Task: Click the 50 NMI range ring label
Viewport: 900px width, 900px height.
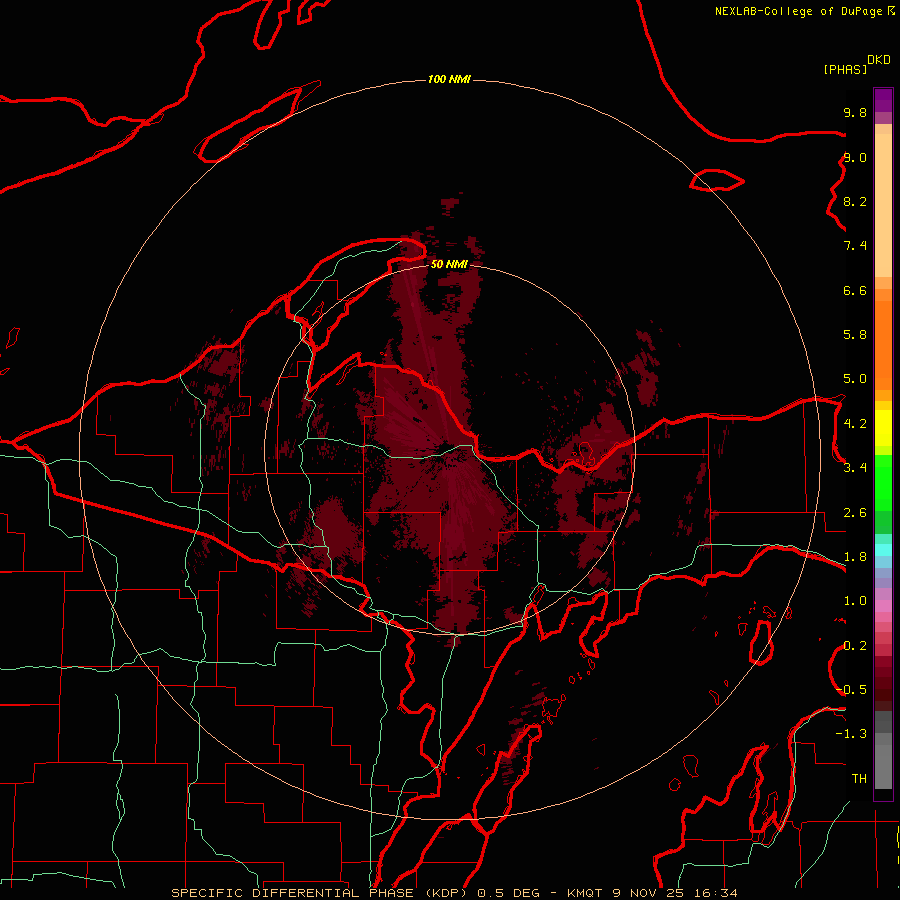Action: click(449, 264)
